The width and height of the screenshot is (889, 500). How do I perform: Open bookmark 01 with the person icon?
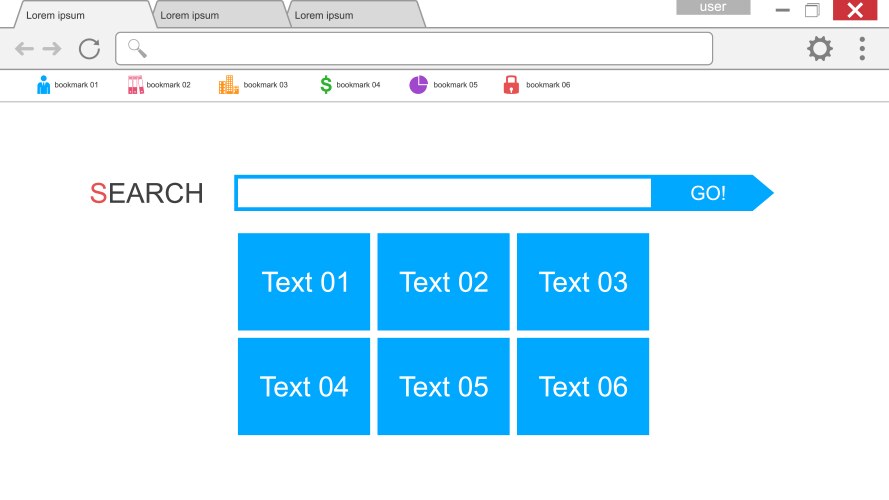67,85
